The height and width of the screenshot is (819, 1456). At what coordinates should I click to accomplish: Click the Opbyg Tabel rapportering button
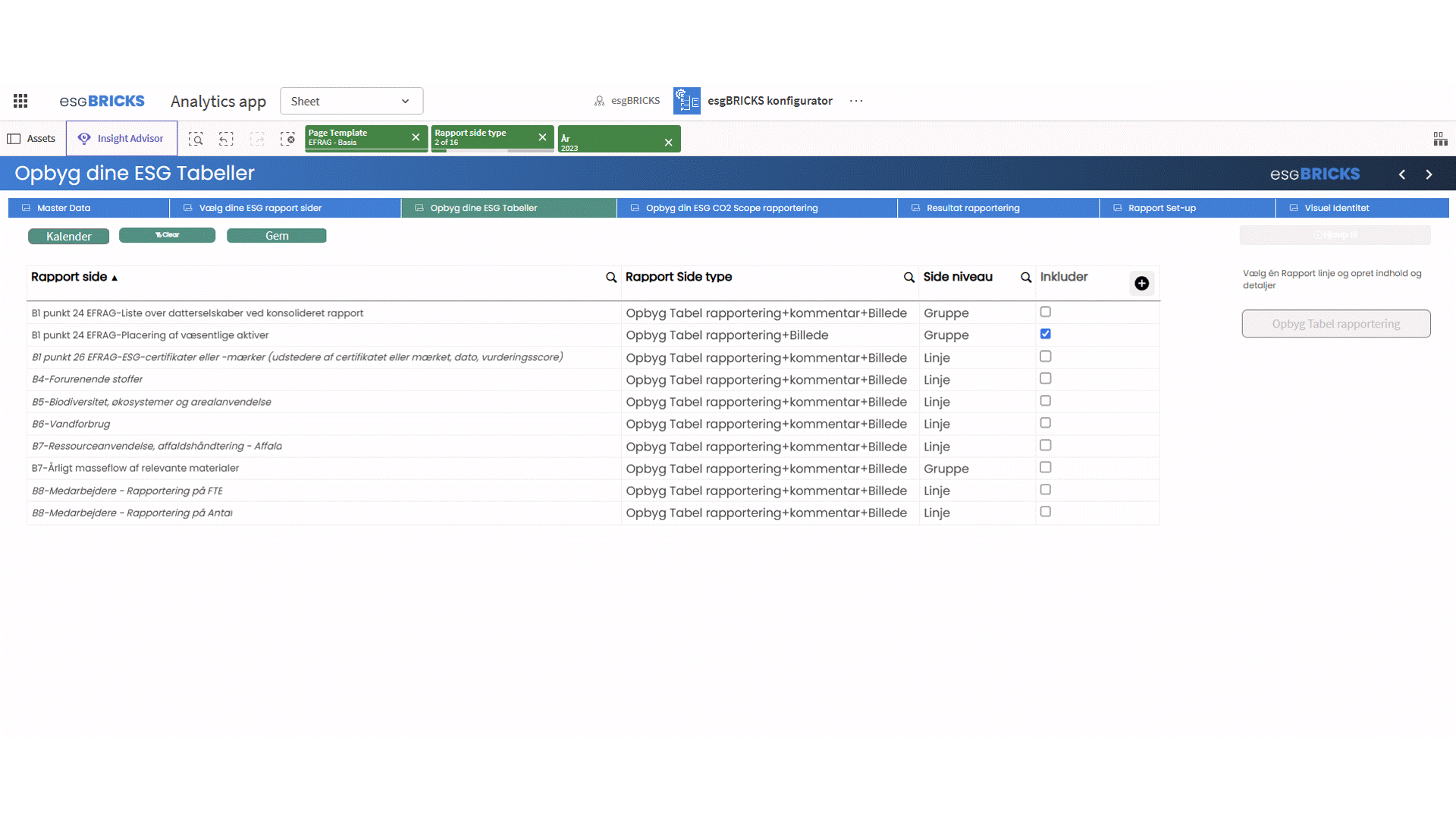1335,324
